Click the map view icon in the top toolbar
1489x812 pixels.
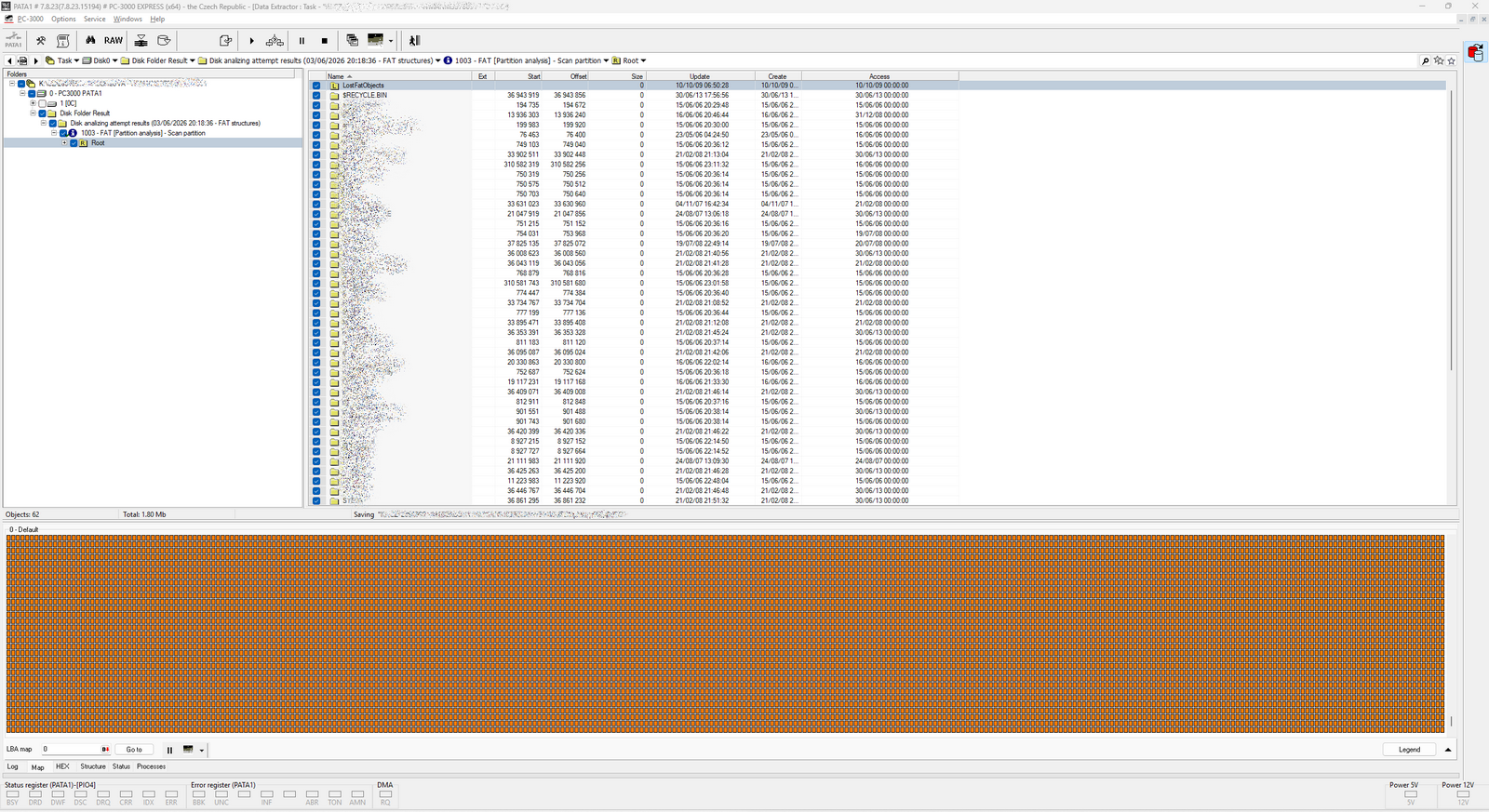pos(376,39)
